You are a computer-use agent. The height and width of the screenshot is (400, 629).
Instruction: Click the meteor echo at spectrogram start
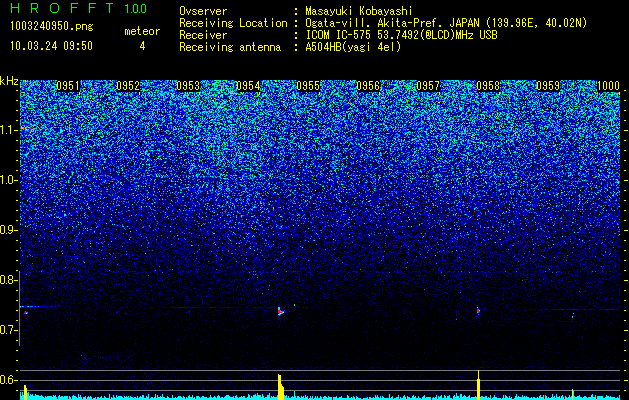coord(26,313)
